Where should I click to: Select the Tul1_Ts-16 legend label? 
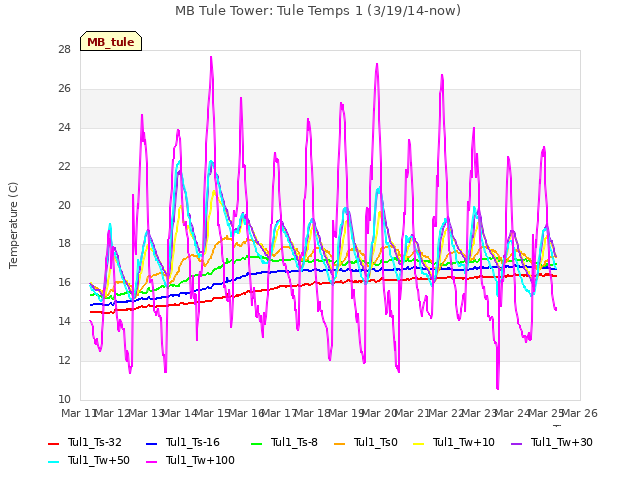193,442
